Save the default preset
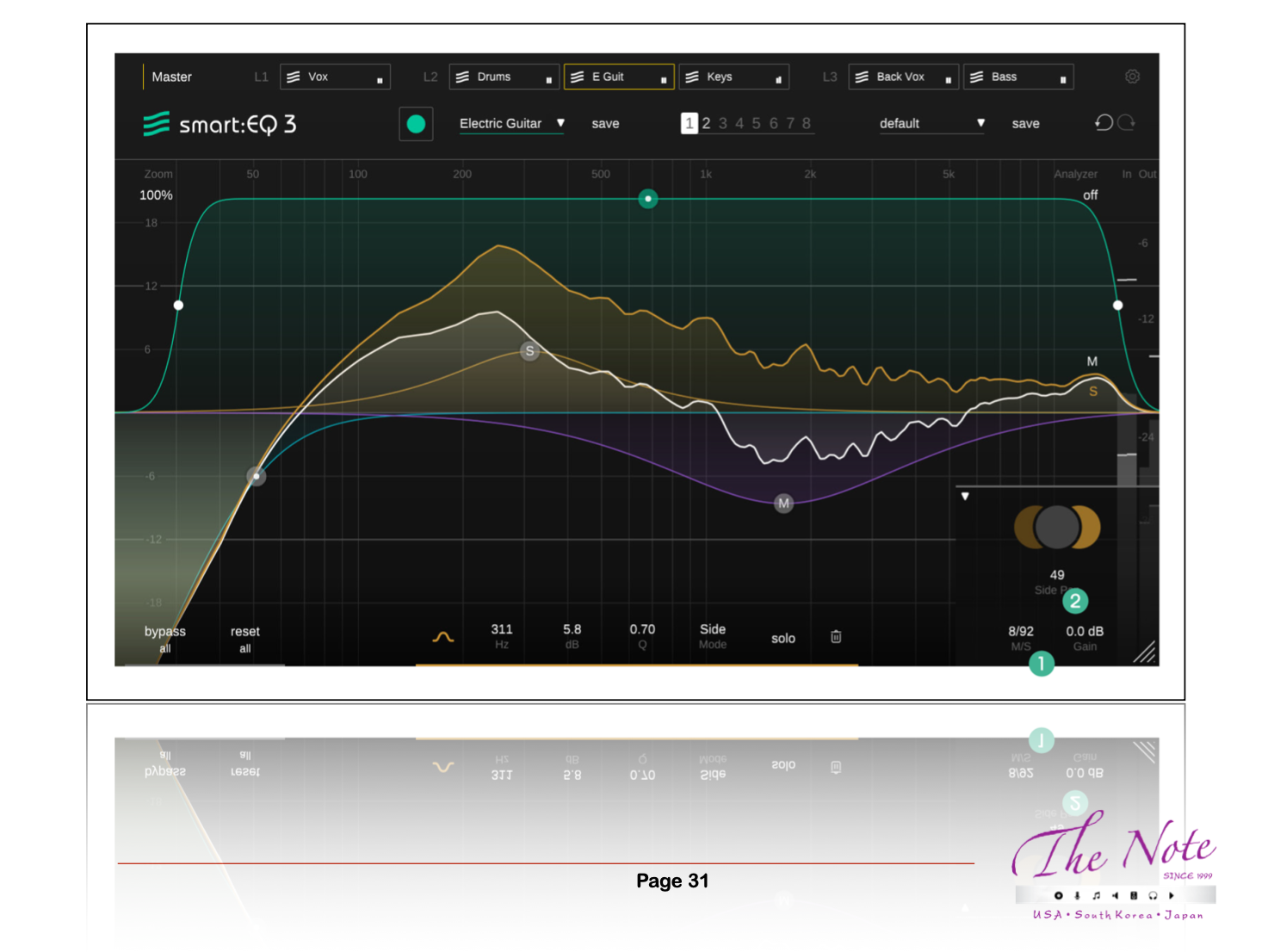Viewport: 1274px width, 952px height. click(x=1025, y=124)
